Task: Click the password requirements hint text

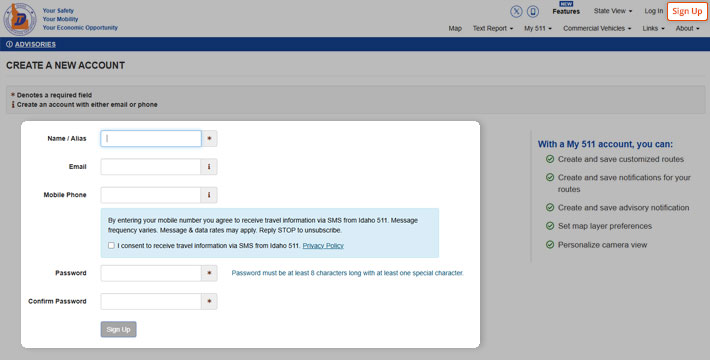Action: point(347,273)
